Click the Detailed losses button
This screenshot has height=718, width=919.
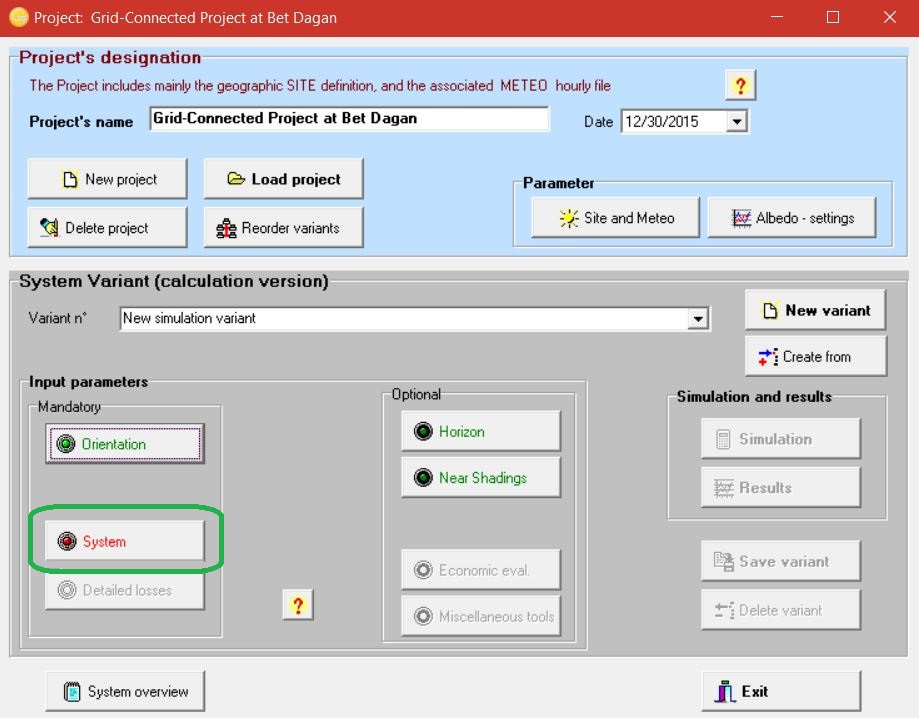tap(125, 590)
